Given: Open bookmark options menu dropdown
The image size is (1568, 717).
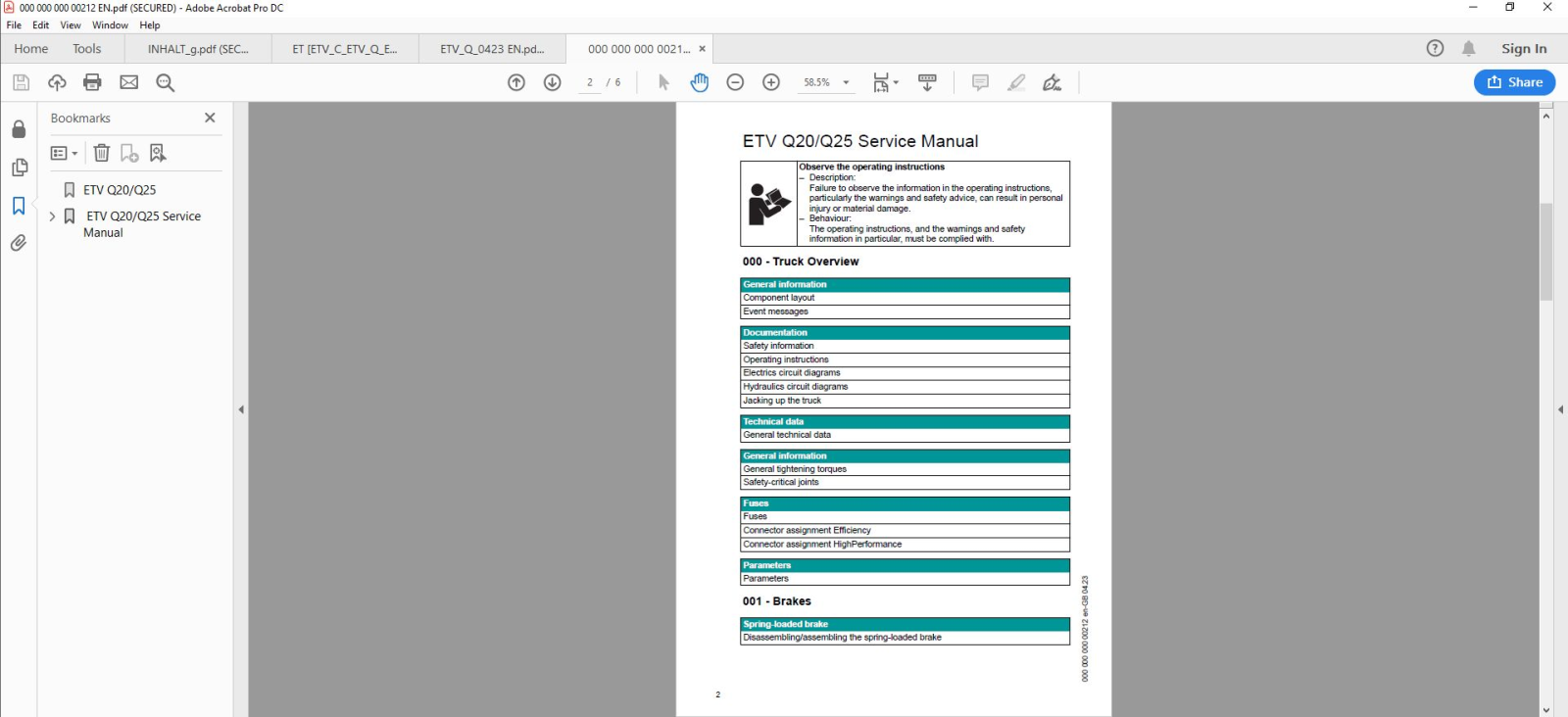Looking at the screenshot, I should (x=64, y=153).
